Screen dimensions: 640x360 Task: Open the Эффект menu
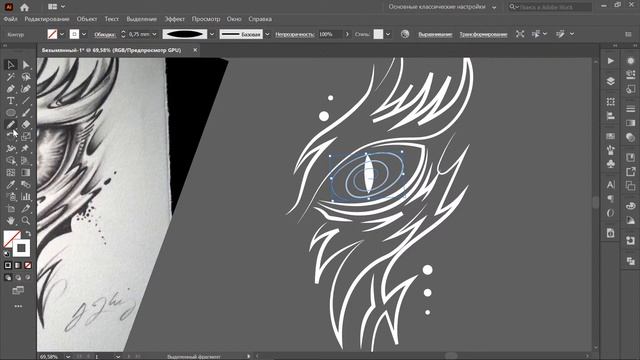(174, 19)
